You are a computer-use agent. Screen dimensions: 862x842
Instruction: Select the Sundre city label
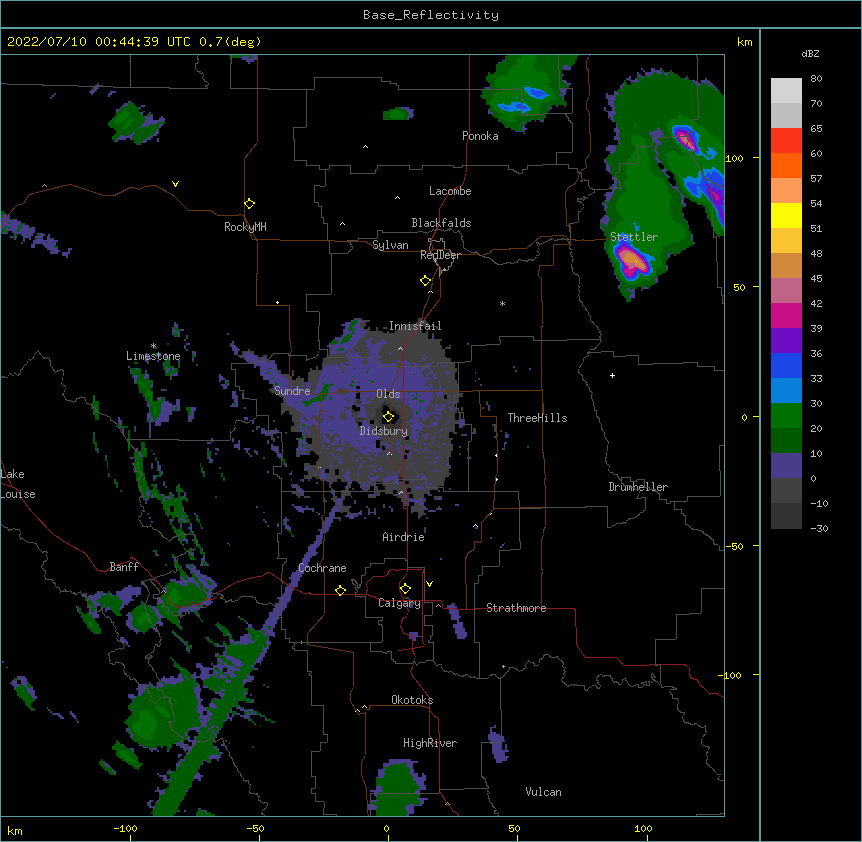click(292, 391)
